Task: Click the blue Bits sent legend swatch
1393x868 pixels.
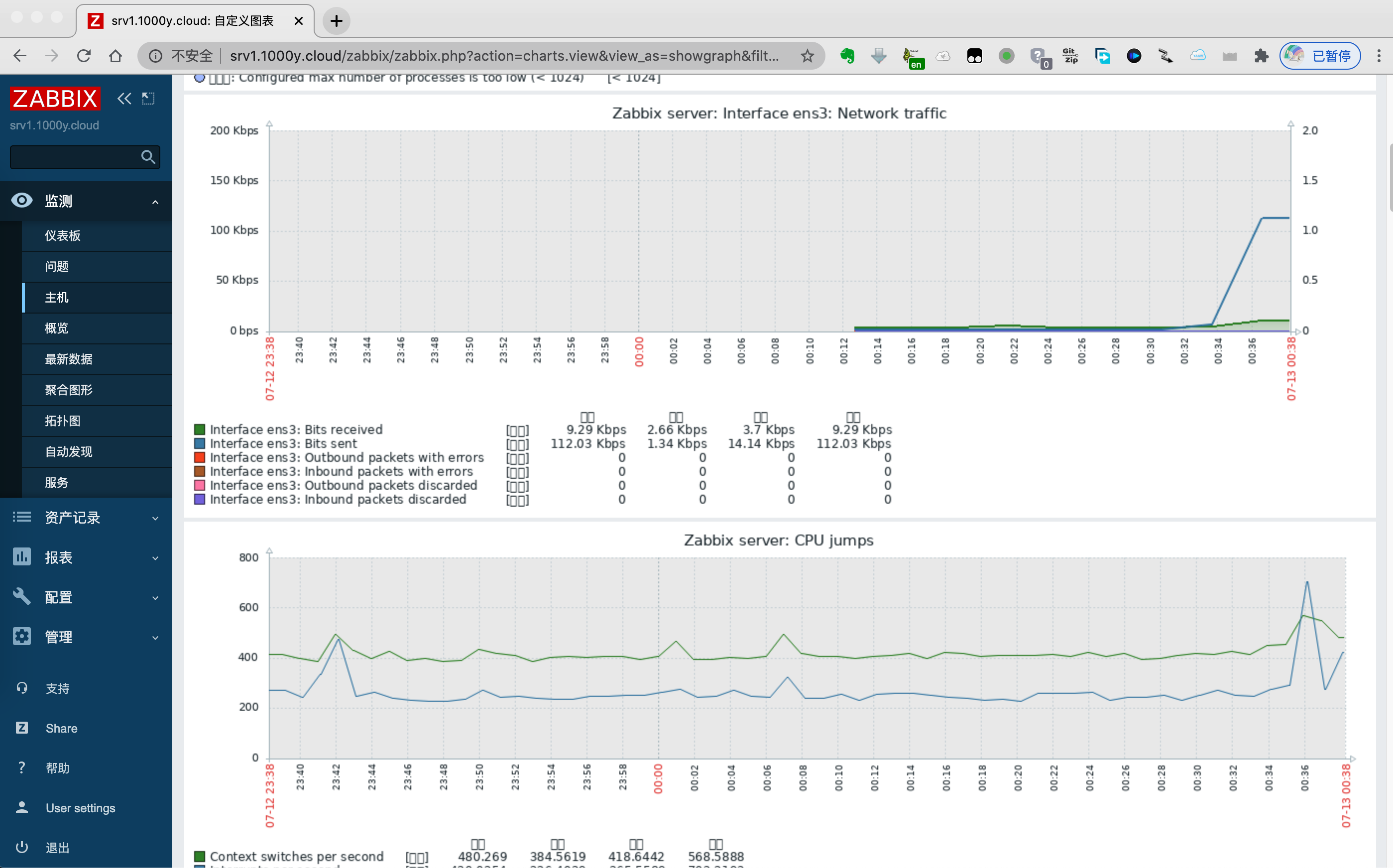Action: (x=200, y=443)
